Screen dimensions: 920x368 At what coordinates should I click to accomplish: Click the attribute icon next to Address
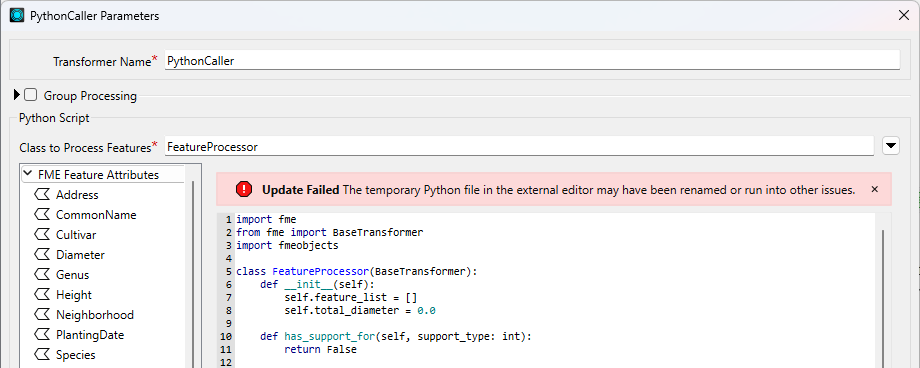point(42,195)
